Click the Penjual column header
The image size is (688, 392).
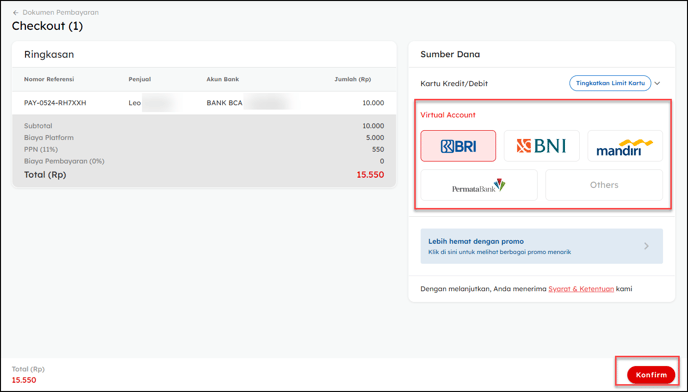point(140,79)
